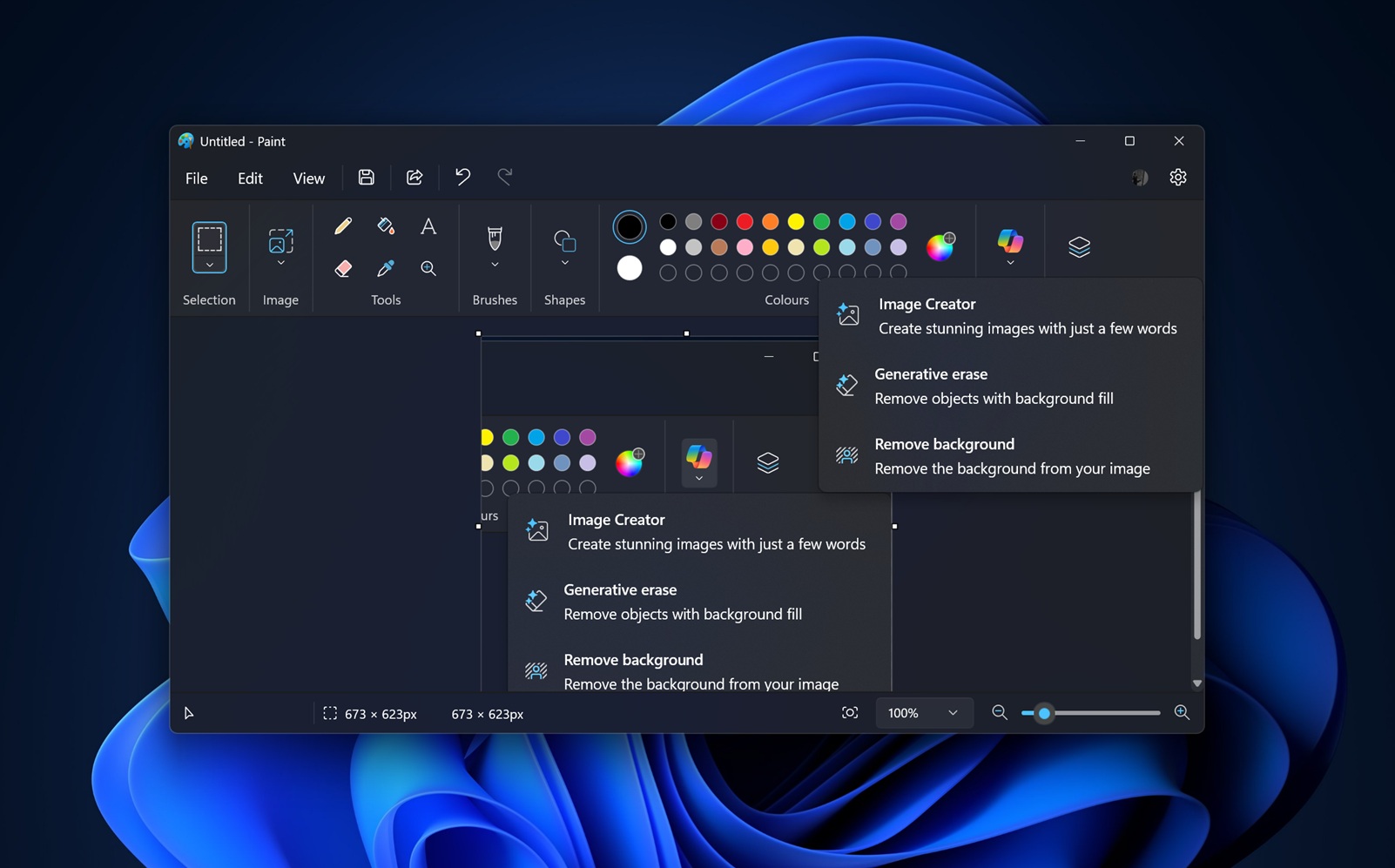Select the Colour picker eyedropper tool
This screenshot has width=1395, height=868.
point(385,269)
